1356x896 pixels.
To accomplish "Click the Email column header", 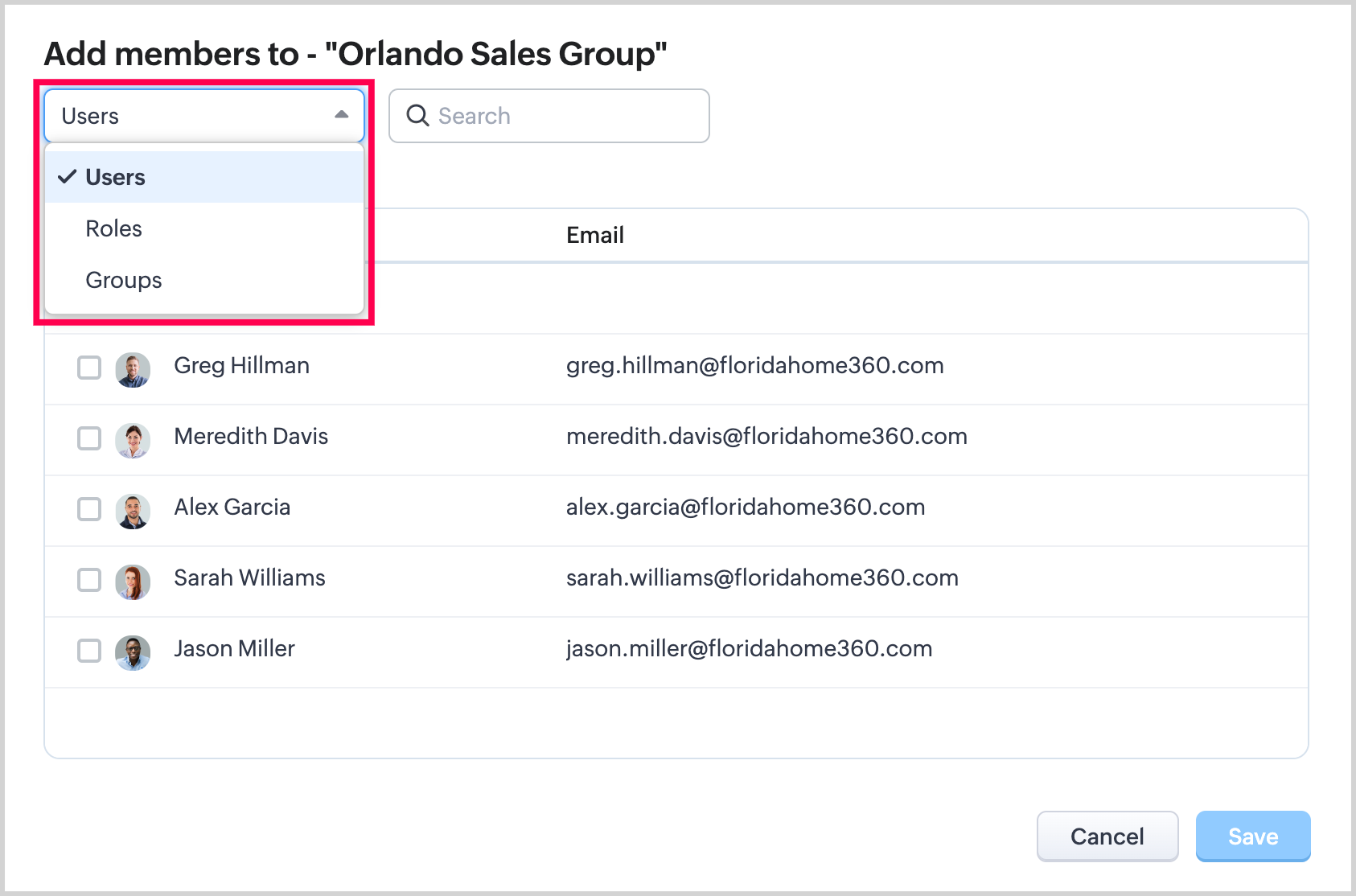I will (x=595, y=235).
